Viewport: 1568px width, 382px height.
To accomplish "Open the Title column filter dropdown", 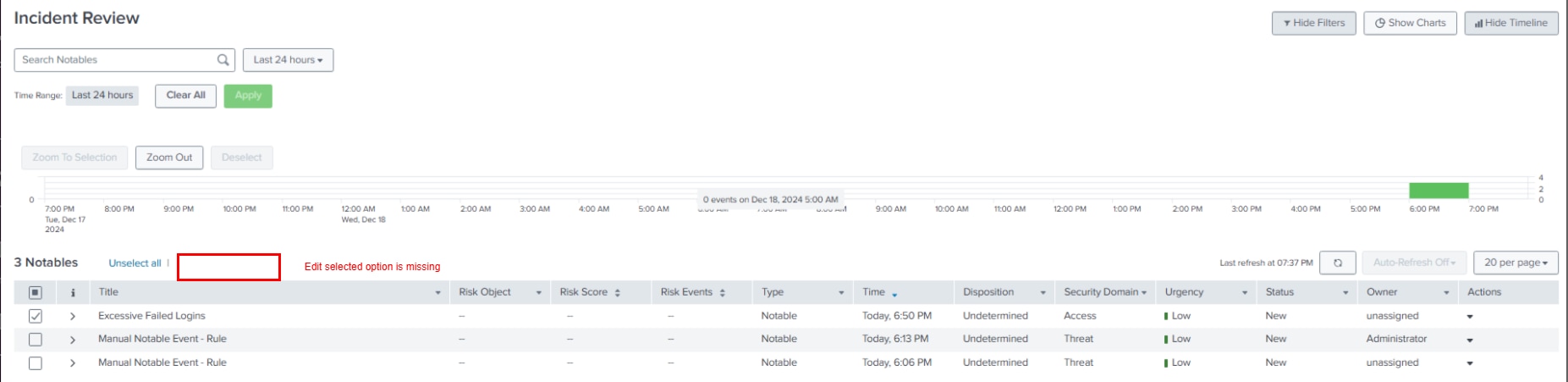I will (x=437, y=292).
